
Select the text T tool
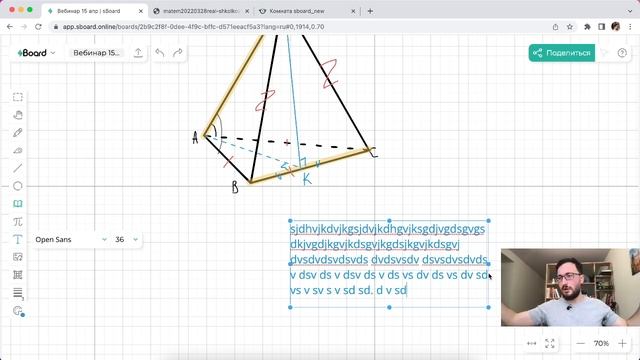(x=18, y=239)
